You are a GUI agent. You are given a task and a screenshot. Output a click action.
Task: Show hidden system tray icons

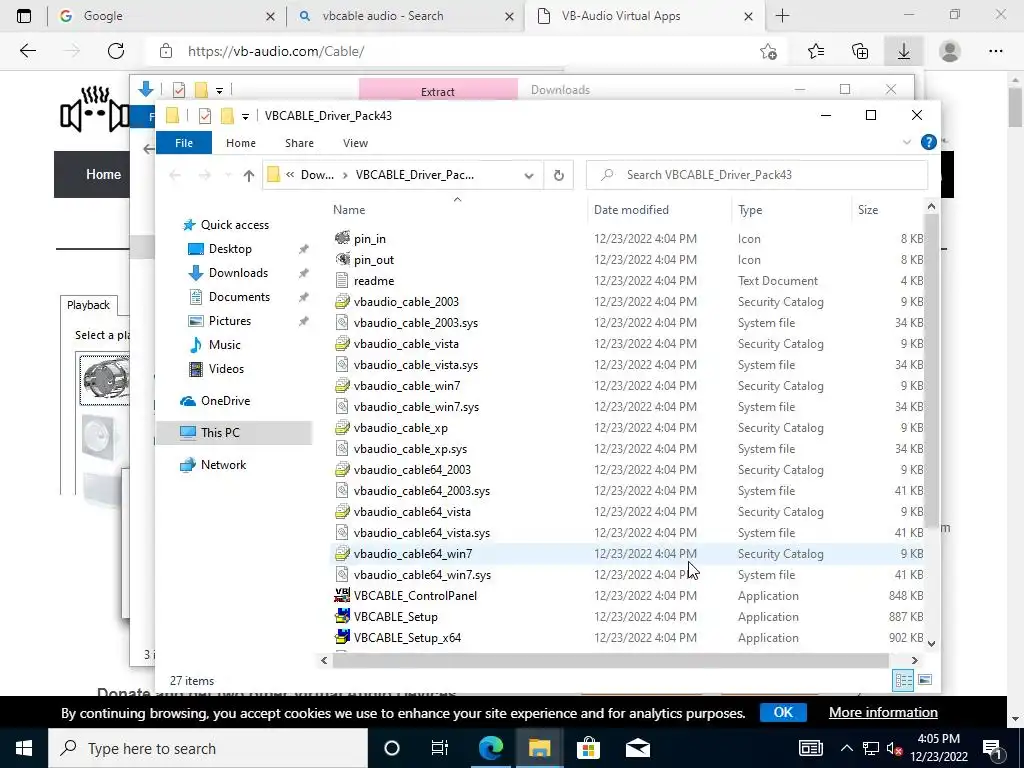coord(846,748)
